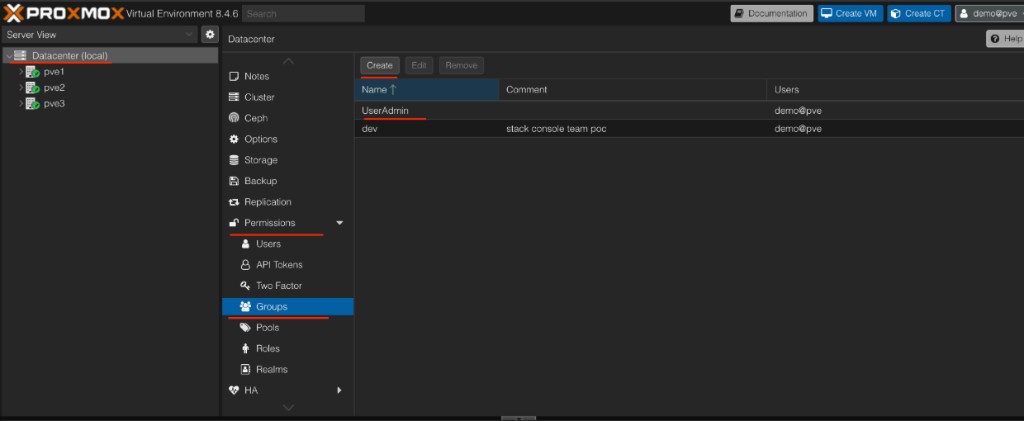Open the Storage menu item
The height and width of the screenshot is (421, 1024).
pos(287,160)
